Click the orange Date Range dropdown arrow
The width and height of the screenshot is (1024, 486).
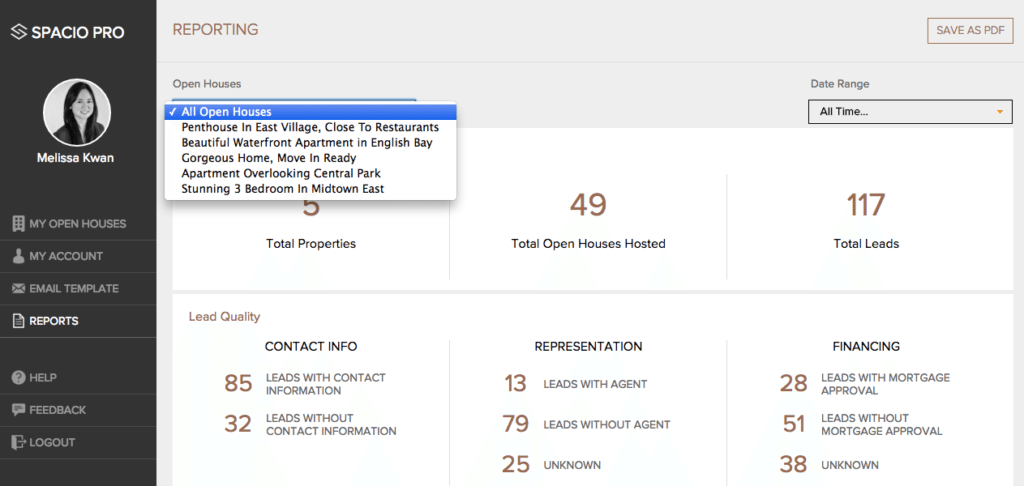998,111
